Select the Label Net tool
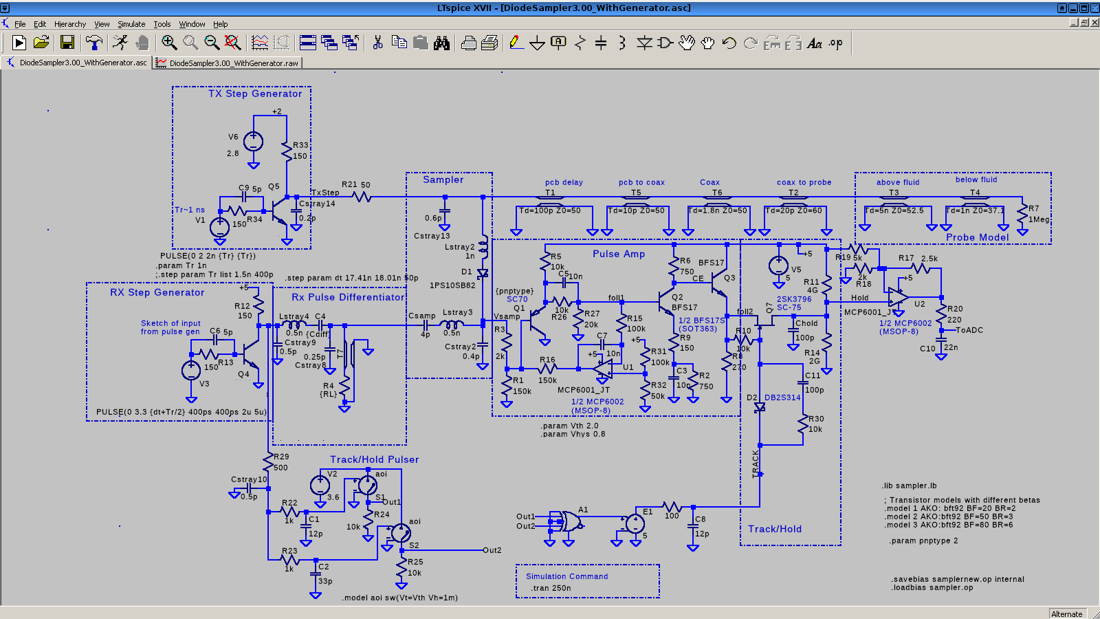 (558, 43)
